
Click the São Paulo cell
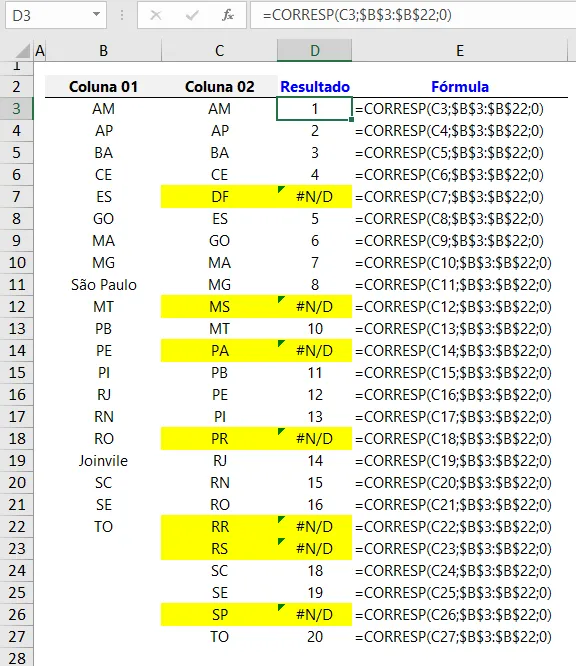[103, 285]
